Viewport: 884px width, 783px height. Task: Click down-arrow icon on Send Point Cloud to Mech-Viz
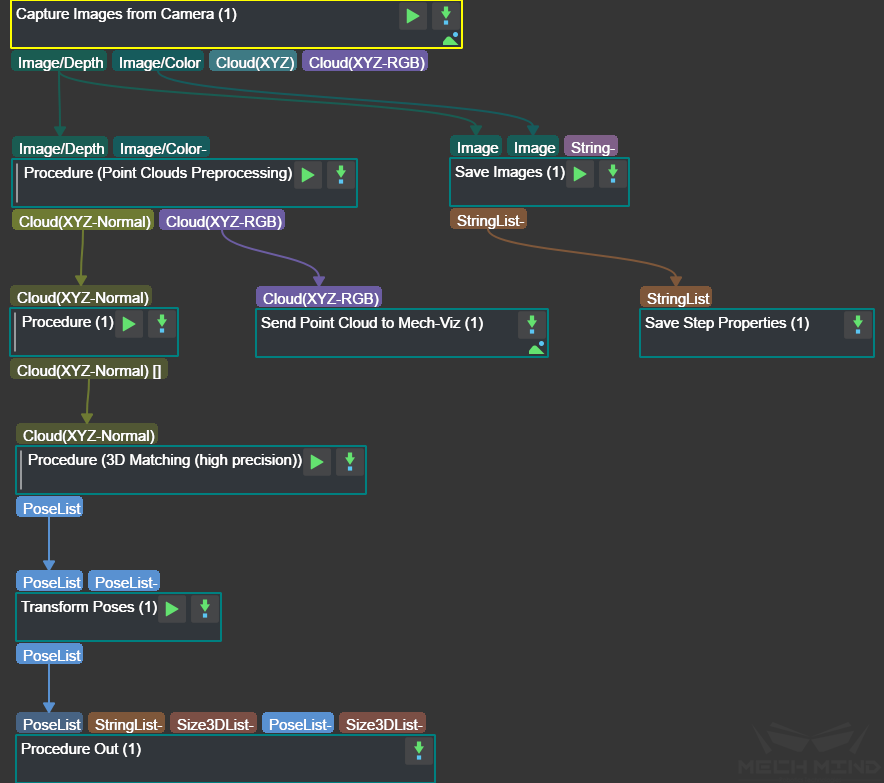(532, 324)
